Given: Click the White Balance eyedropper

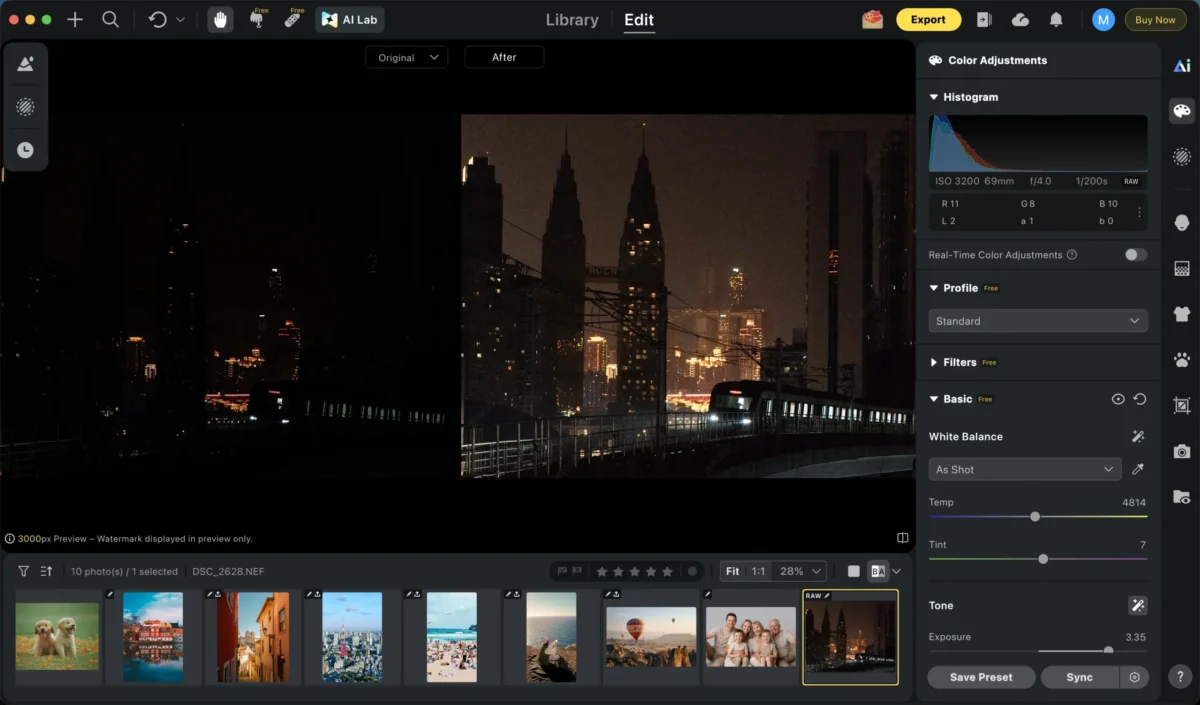Looking at the screenshot, I should point(1137,469).
